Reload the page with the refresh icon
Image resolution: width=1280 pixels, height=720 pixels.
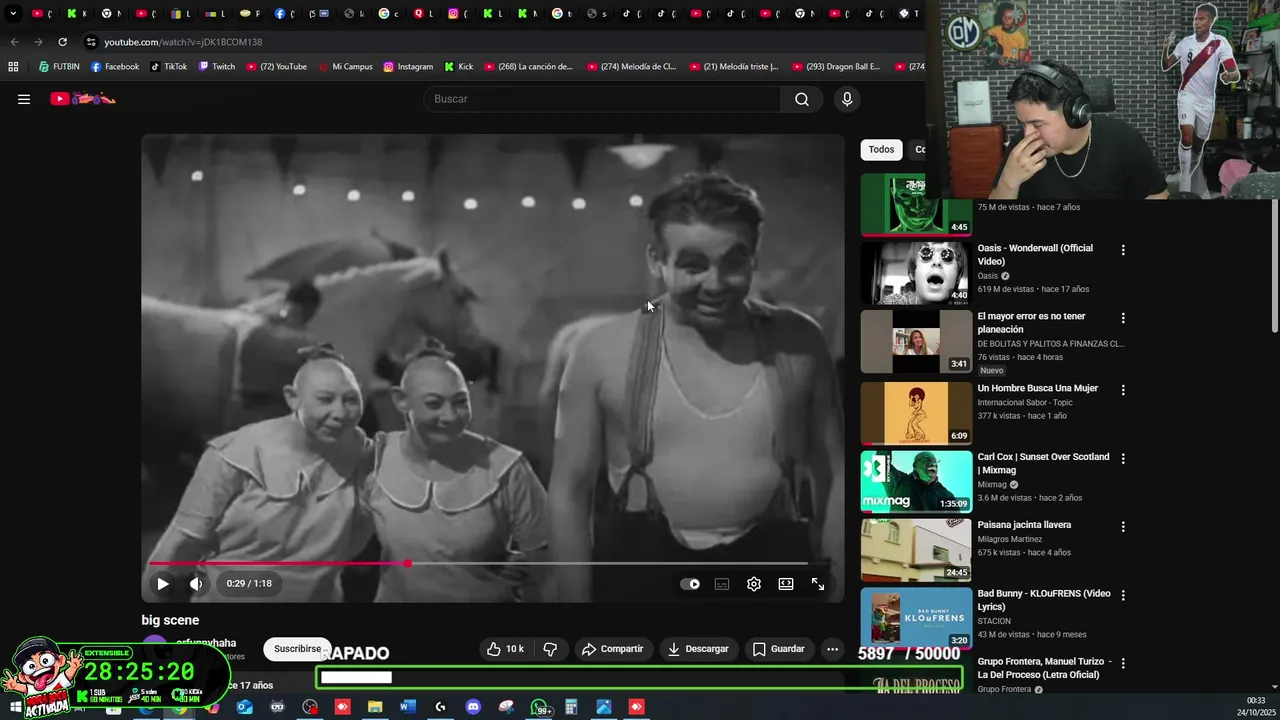[62, 42]
